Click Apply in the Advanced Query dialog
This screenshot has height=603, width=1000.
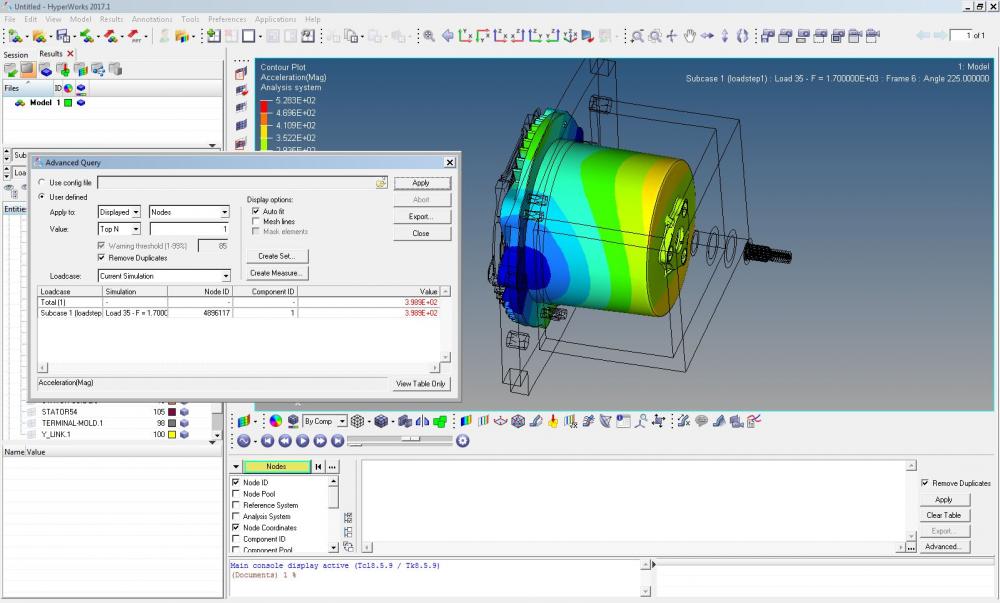tap(422, 183)
